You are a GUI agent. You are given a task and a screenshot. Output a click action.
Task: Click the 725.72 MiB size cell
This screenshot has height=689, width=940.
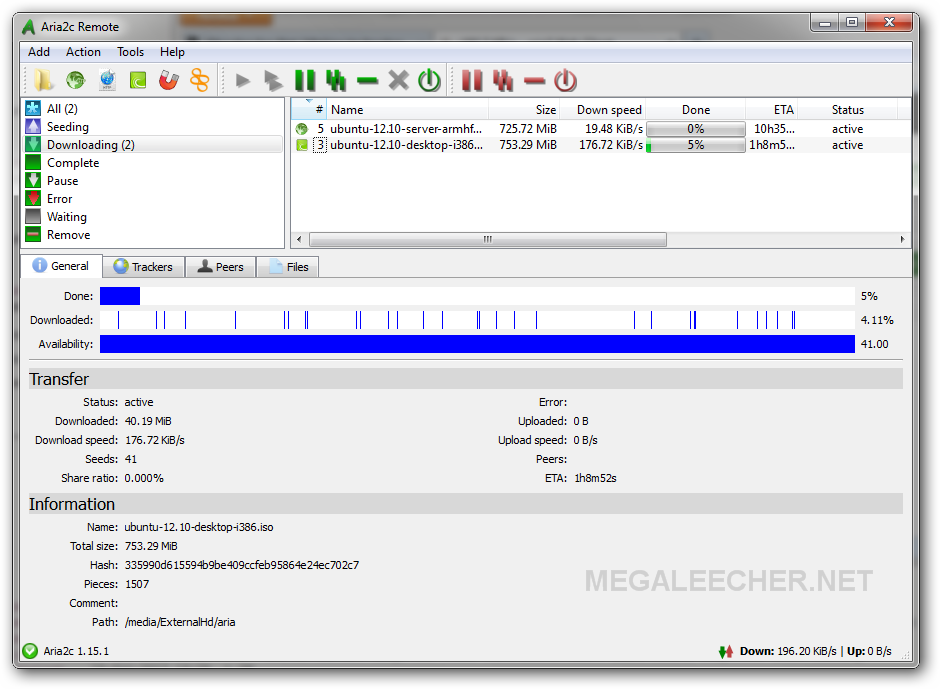[x=528, y=129]
